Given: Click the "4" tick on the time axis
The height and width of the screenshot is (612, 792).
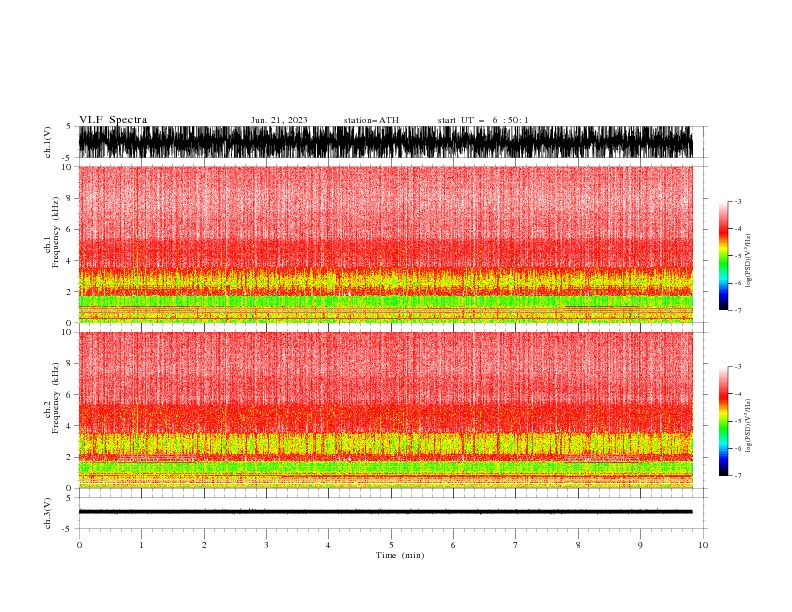Looking at the screenshot, I should (x=328, y=545).
